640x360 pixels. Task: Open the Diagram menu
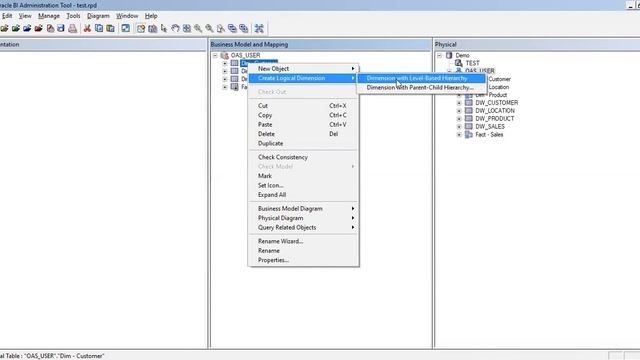click(98, 16)
